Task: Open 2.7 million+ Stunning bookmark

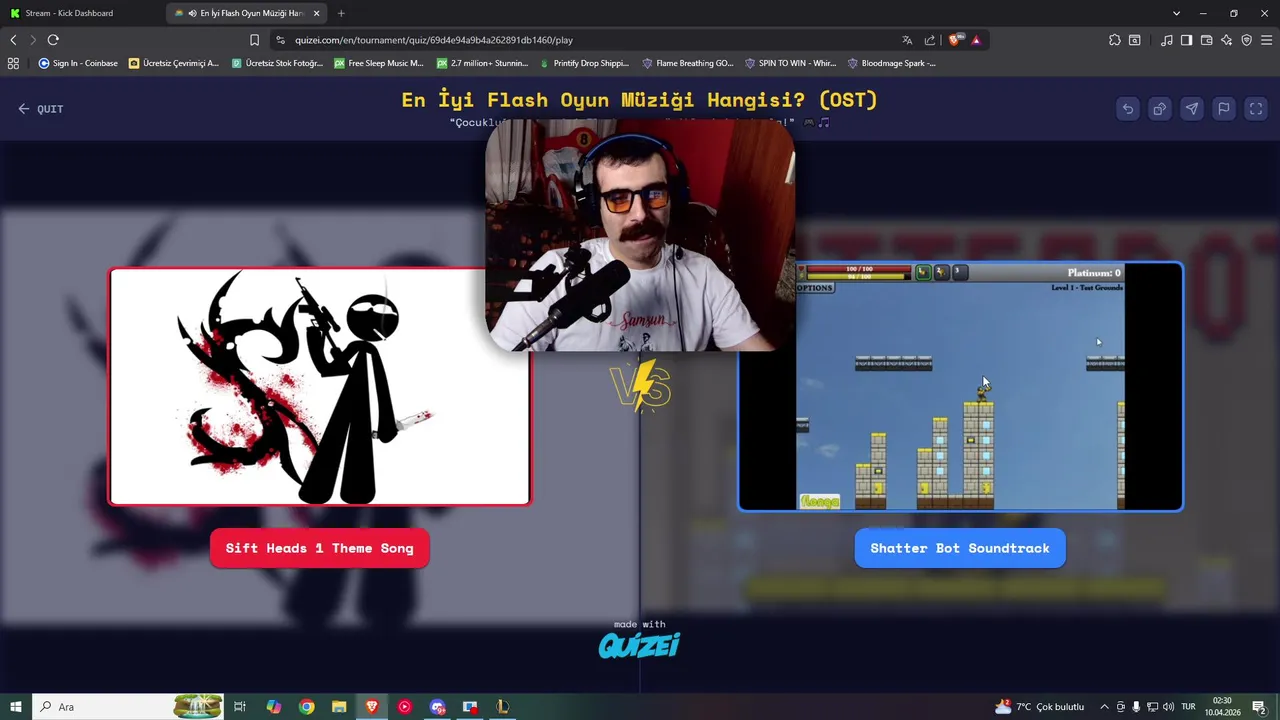Action: [x=482, y=63]
